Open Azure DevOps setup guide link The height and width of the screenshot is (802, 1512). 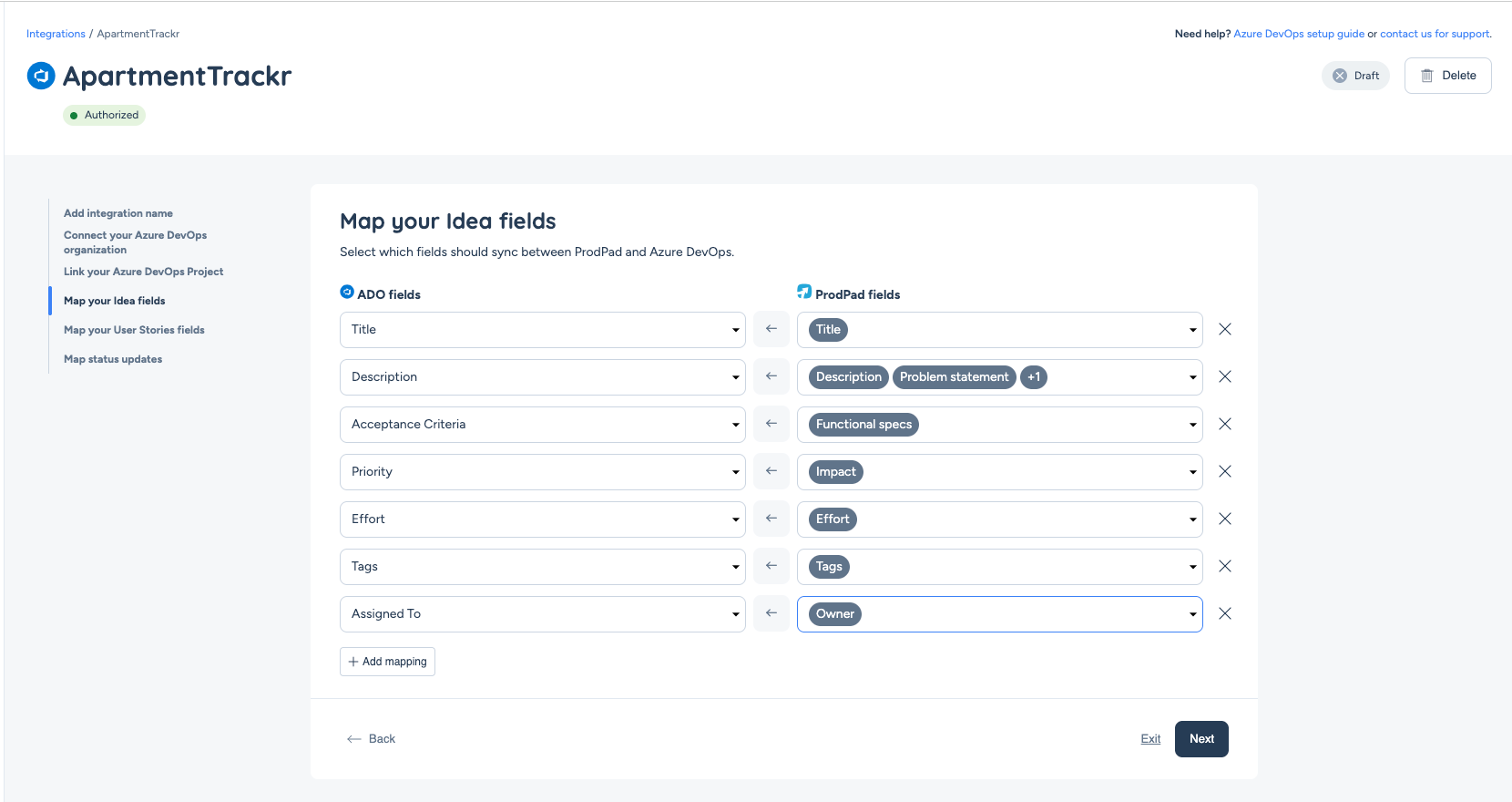tap(1299, 34)
